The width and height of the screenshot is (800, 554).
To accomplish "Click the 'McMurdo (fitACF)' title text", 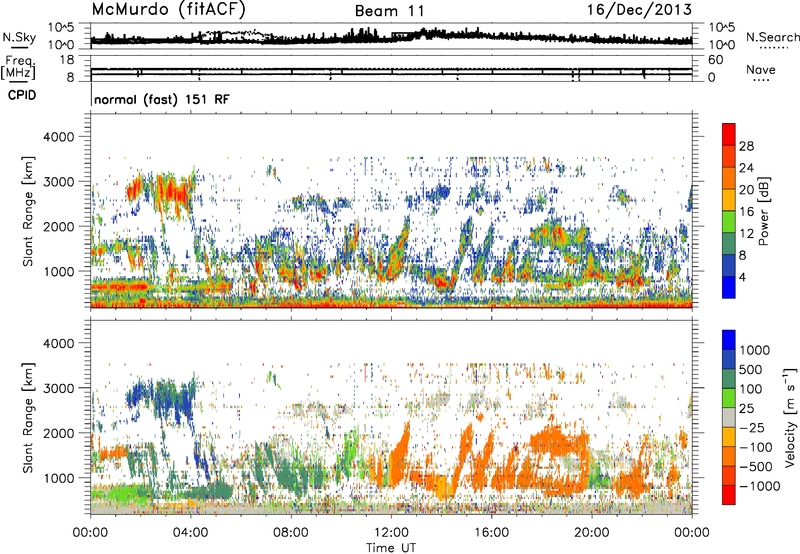I will pyautogui.click(x=168, y=10).
